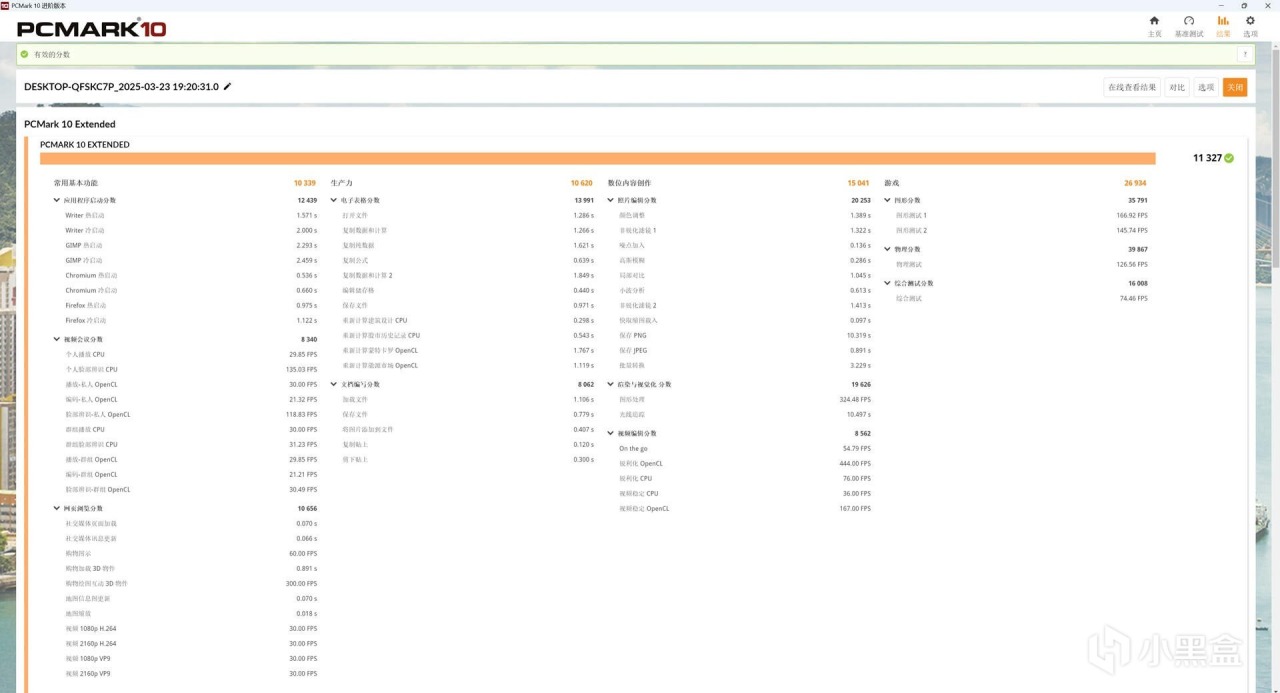Click the 物理测试 row
This screenshot has height=693, width=1280.
click(x=1022, y=264)
